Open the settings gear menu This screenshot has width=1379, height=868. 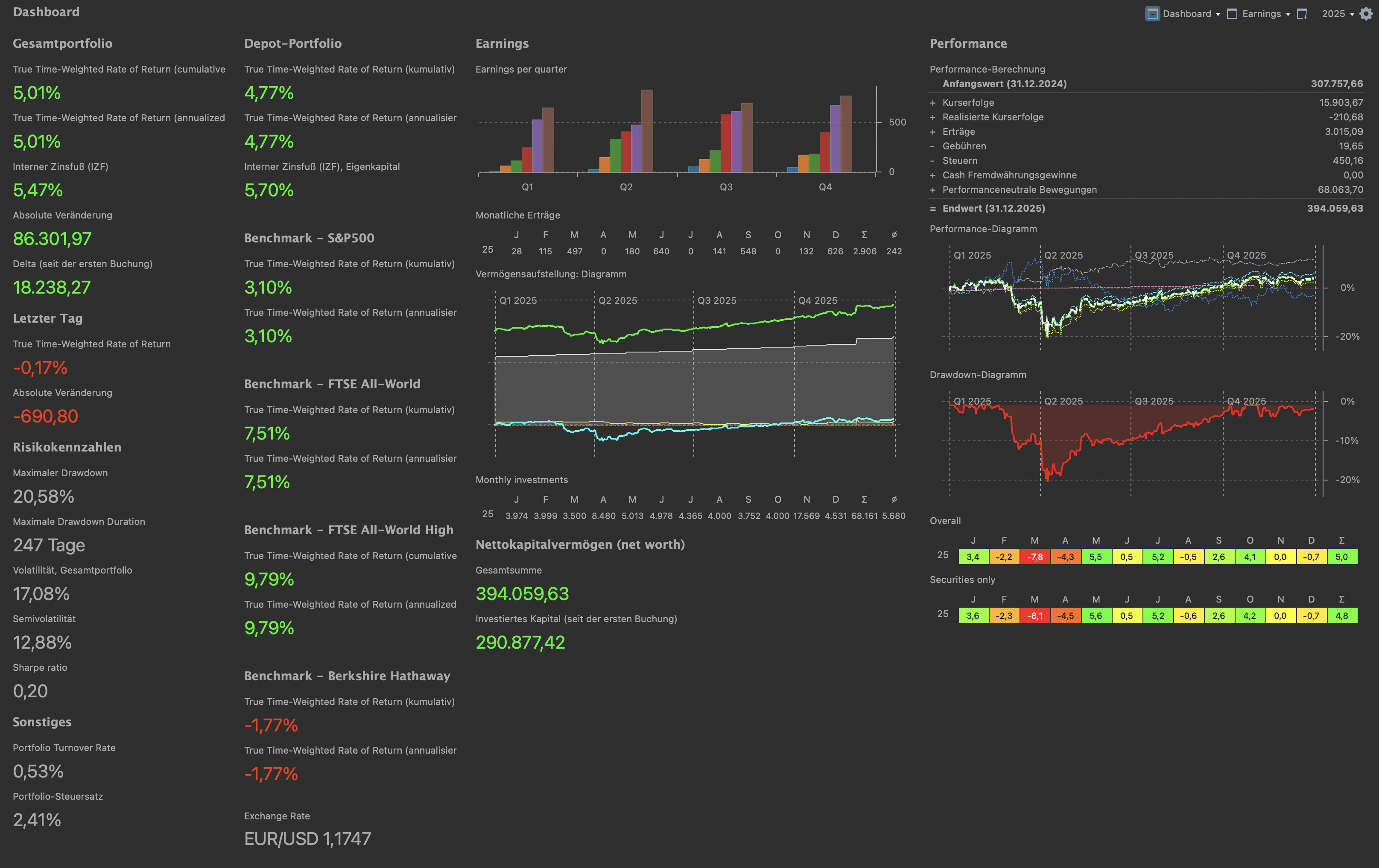coord(1366,14)
